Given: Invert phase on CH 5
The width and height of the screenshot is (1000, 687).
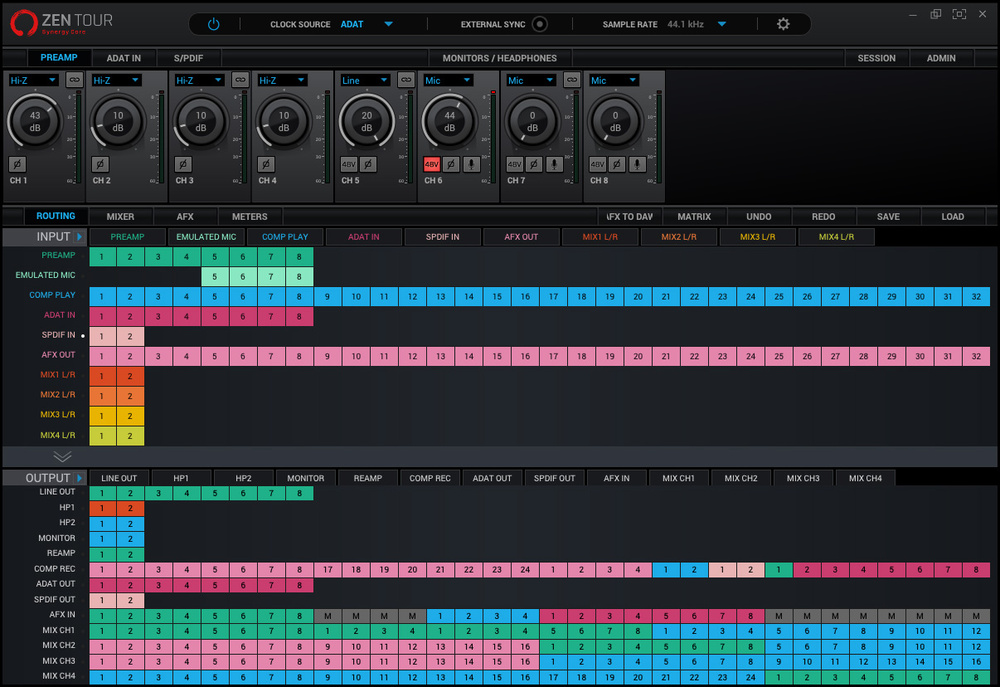Looking at the screenshot, I should coord(368,164).
